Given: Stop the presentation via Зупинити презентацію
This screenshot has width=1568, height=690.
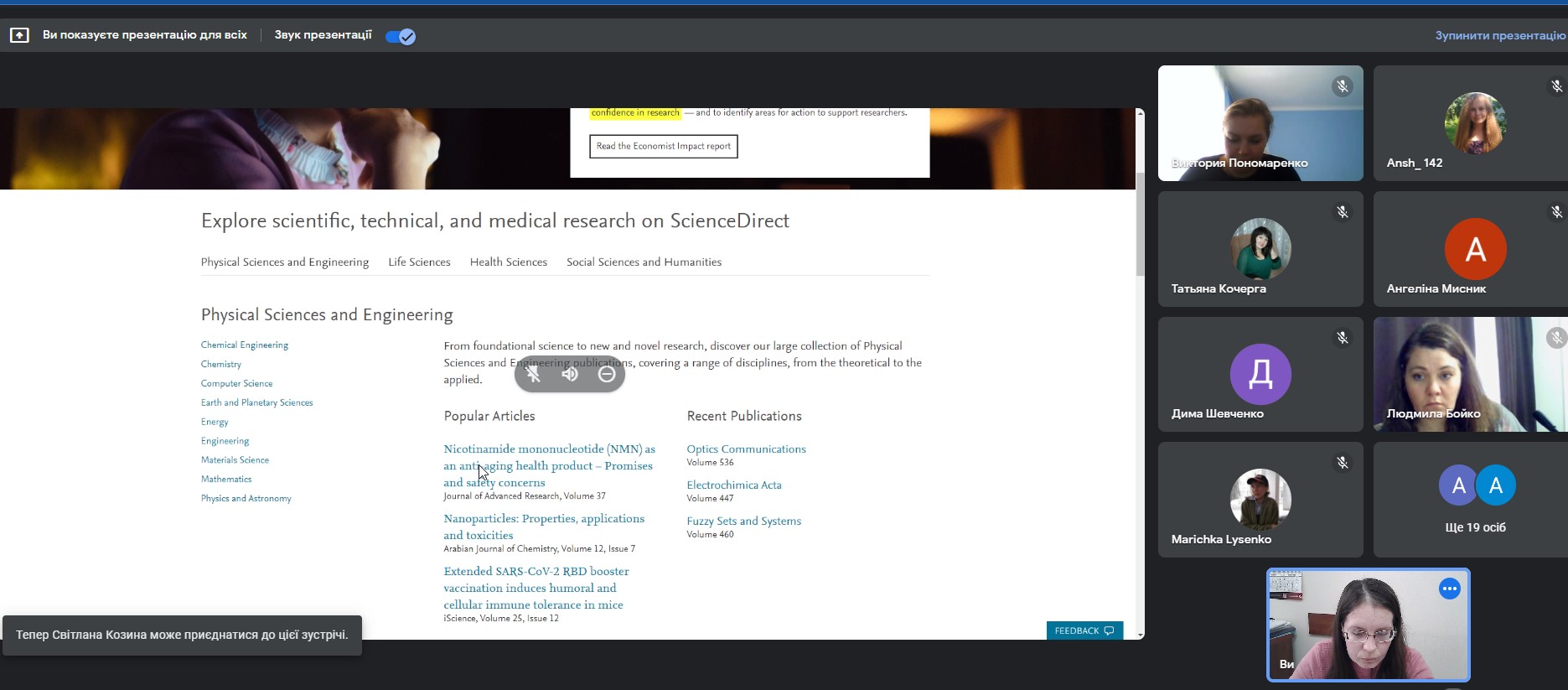Looking at the screenshot, I should click(1500, 35).
